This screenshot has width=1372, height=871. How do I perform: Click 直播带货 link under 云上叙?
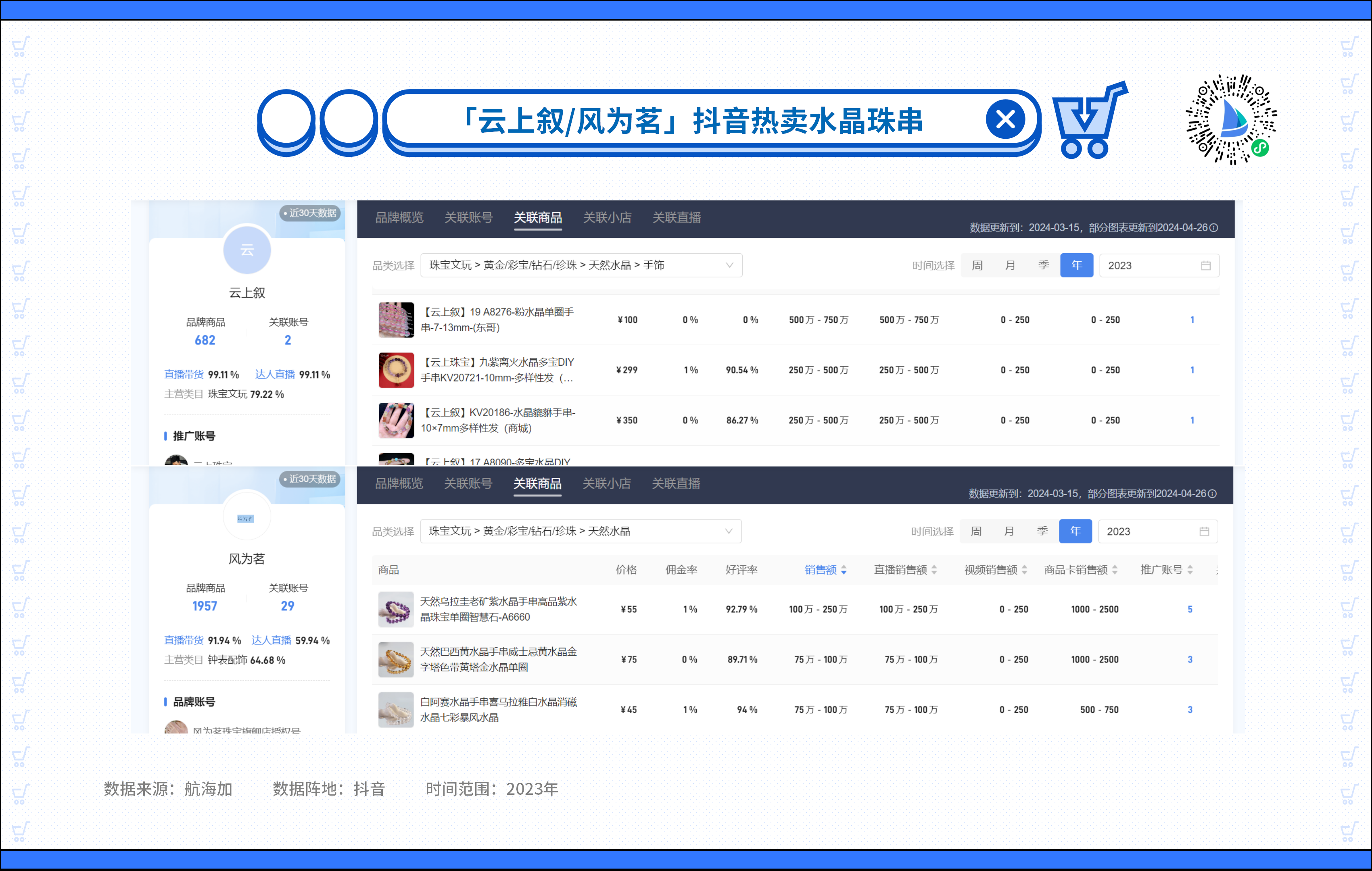pyautogui.click(x=184, y=374)
